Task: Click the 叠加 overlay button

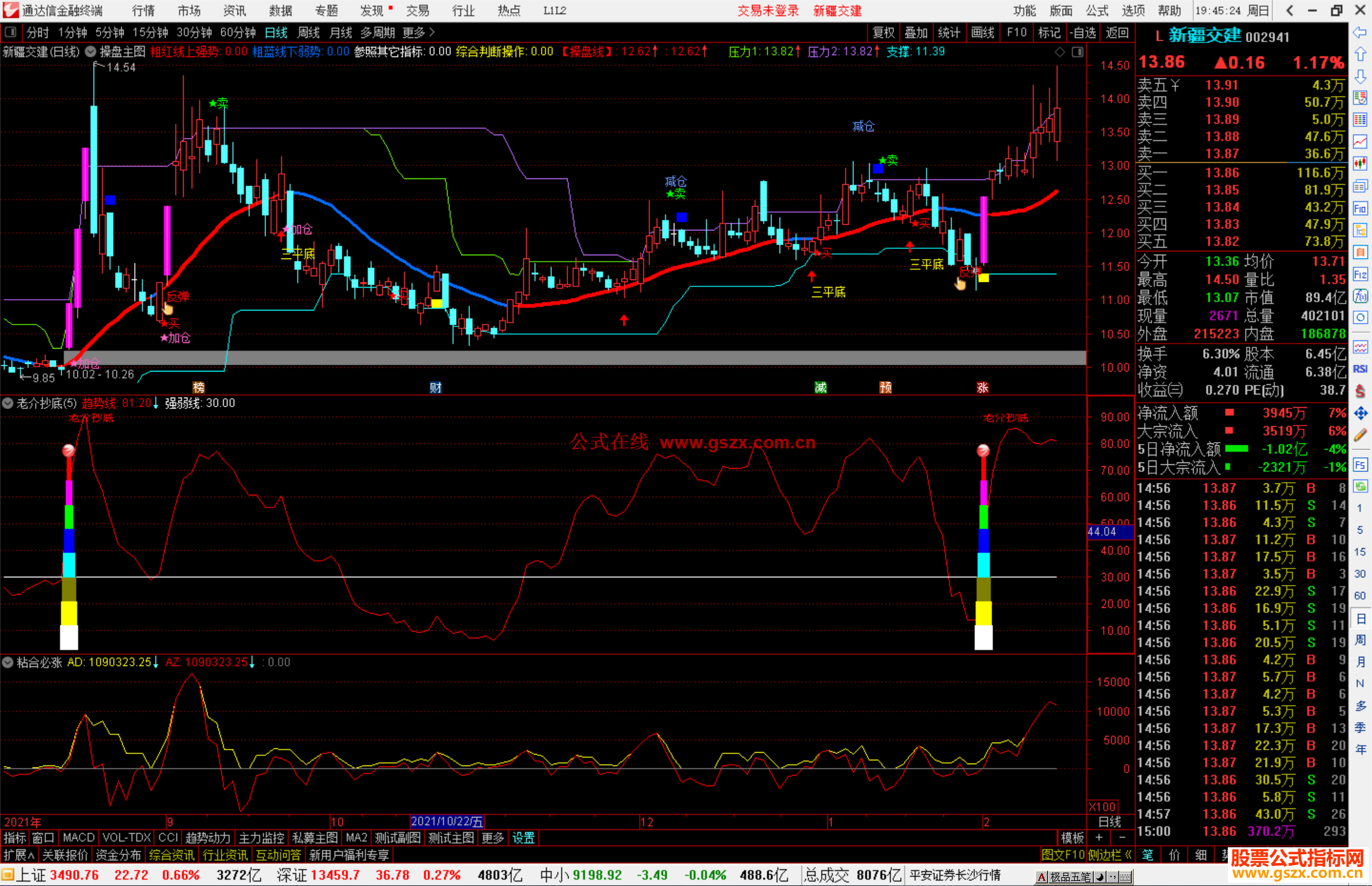Action: 917,32
